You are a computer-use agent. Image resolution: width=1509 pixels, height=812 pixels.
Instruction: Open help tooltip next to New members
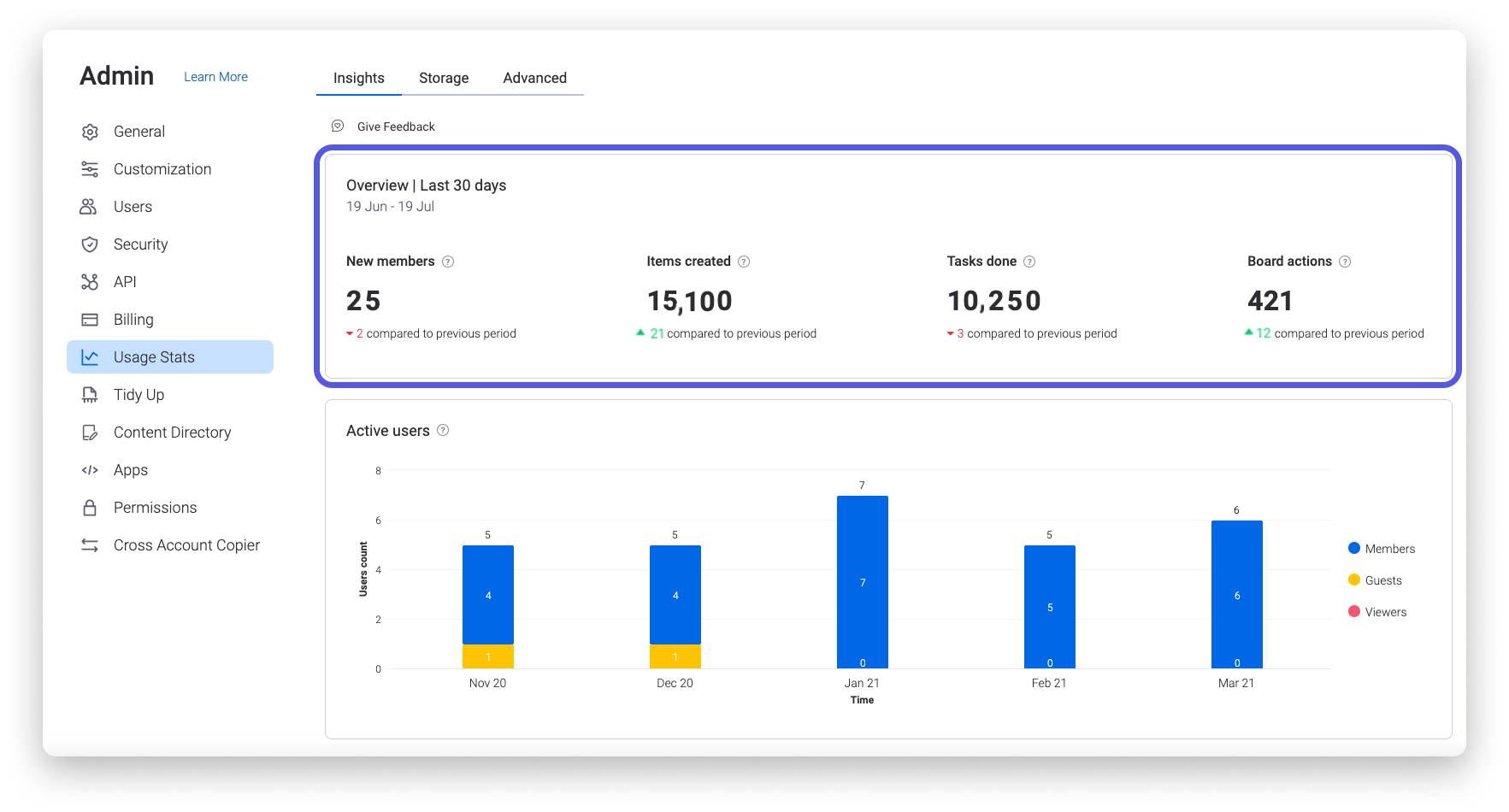(x=448, y=262)
